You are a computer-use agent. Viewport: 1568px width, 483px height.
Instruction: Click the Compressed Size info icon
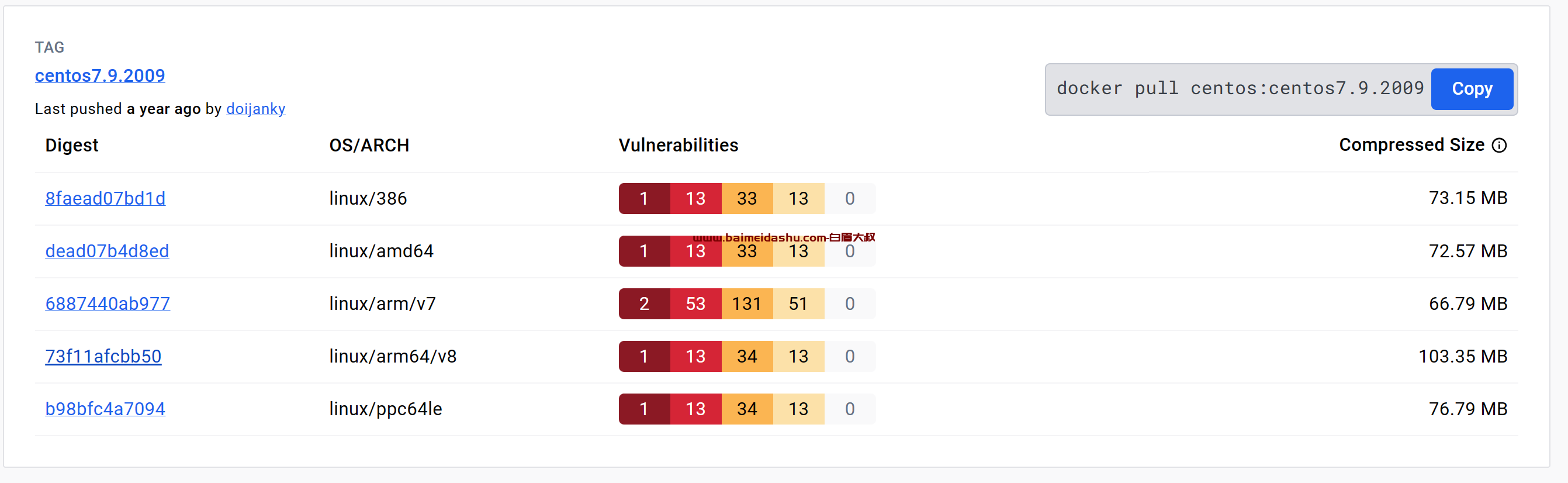coord(1499,145)
